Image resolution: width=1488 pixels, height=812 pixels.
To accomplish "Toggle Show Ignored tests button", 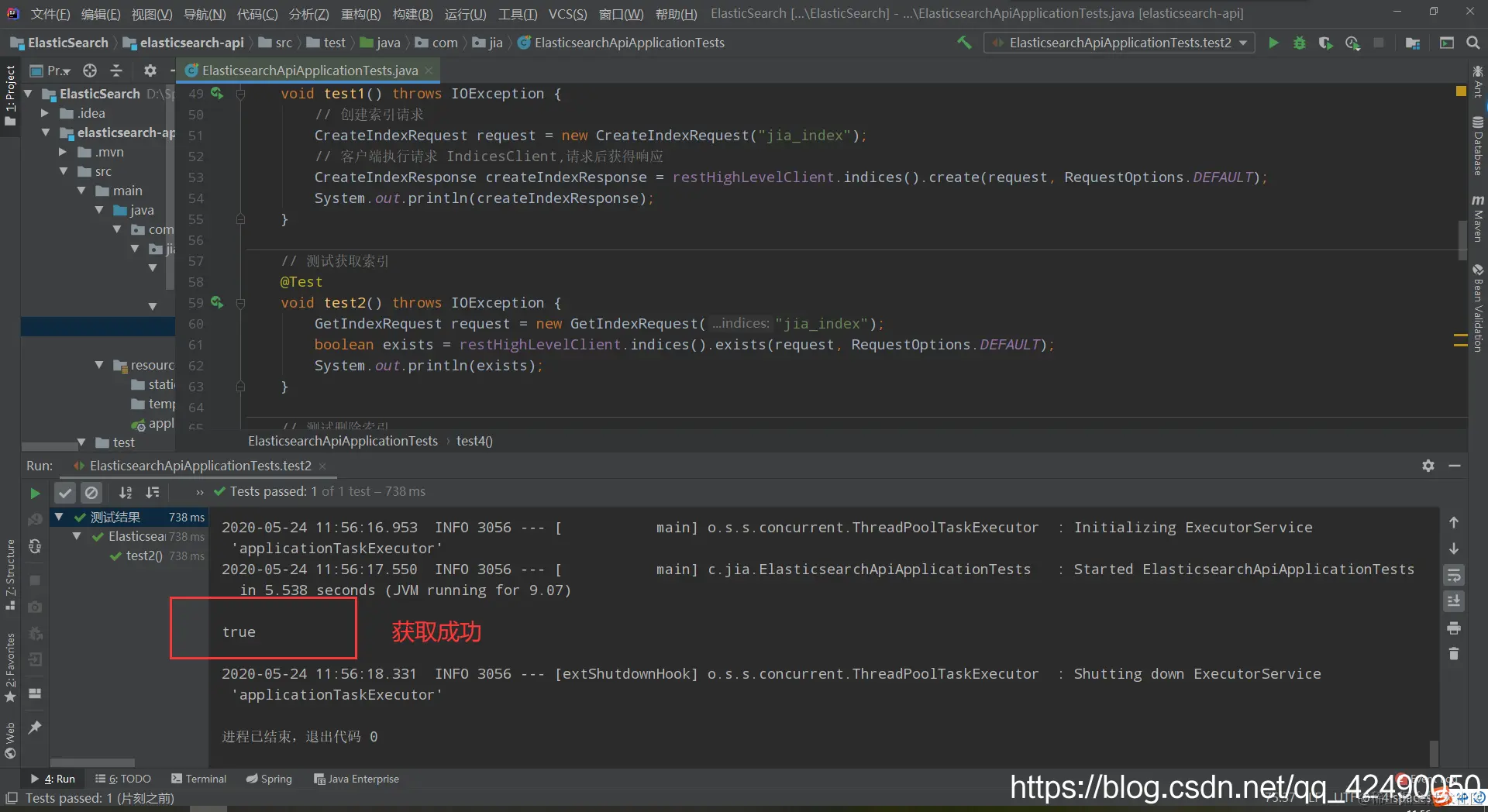I will coord(91,493).
